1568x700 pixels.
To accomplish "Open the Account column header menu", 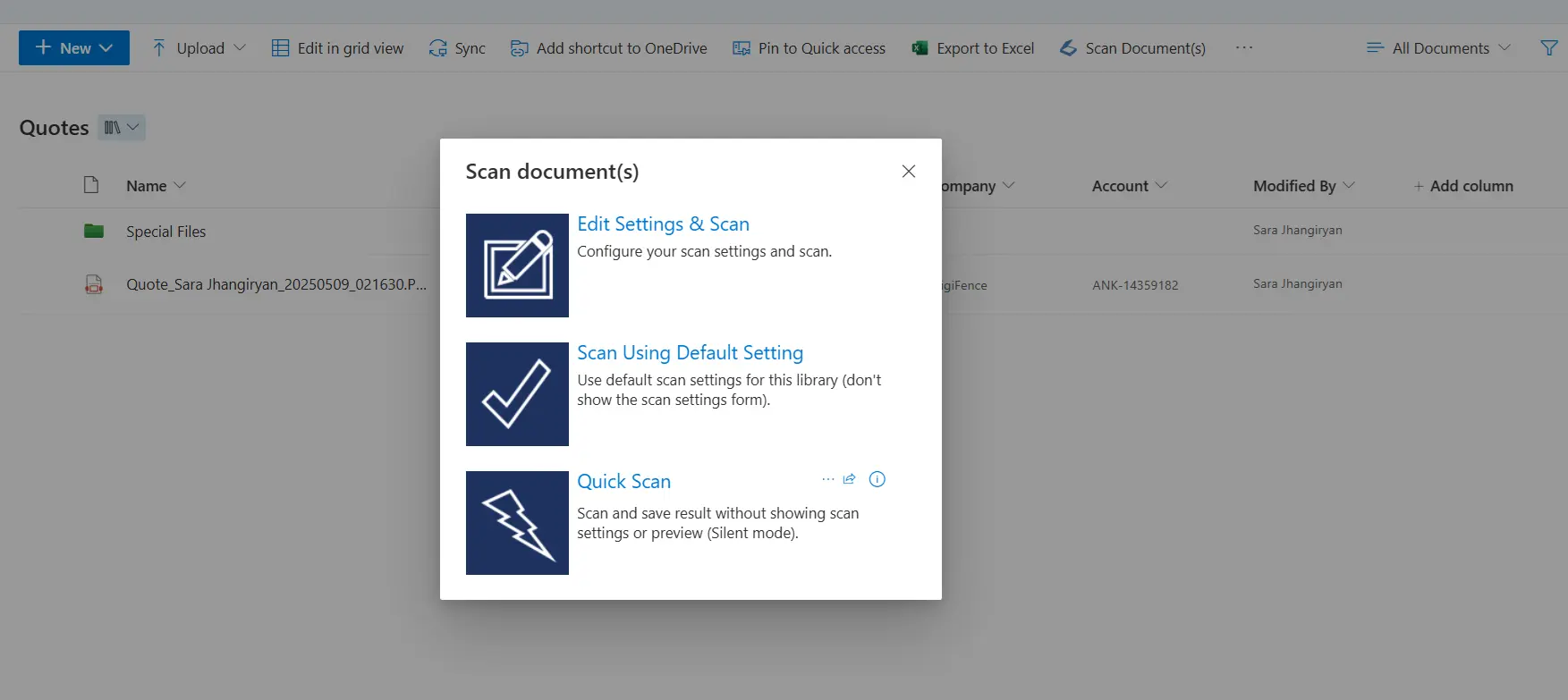I will 1129,186.
